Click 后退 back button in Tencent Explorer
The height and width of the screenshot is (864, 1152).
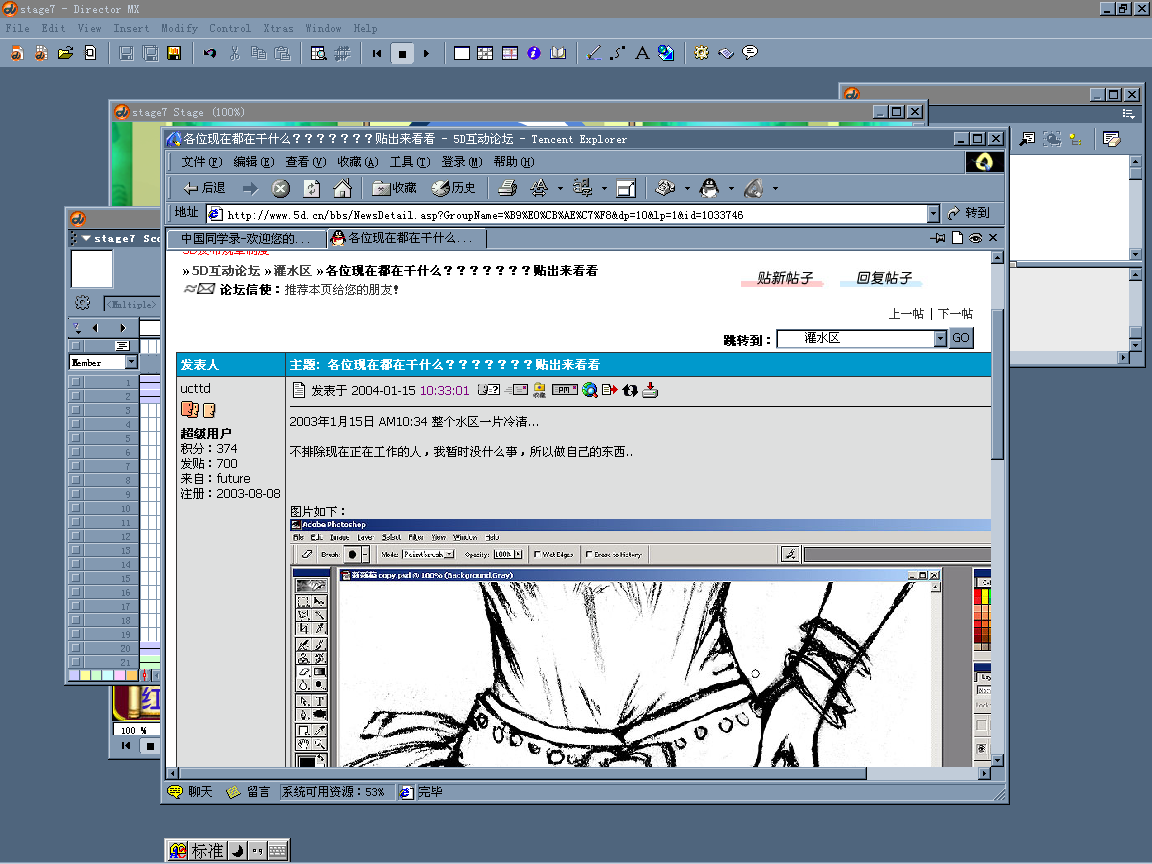pyautogui.click(x=205, y=188)
